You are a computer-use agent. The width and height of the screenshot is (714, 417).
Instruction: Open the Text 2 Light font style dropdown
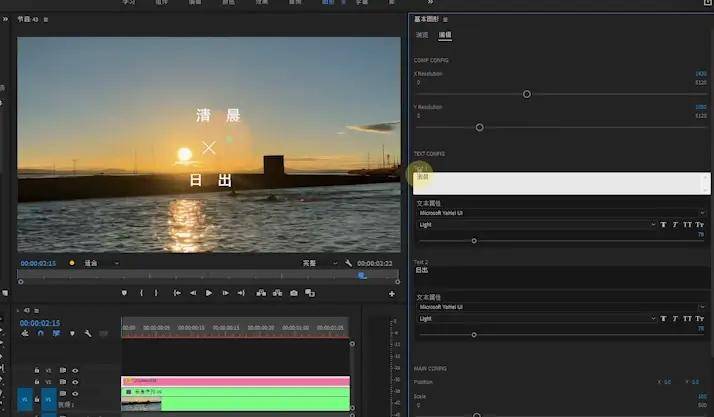(537, 319)
